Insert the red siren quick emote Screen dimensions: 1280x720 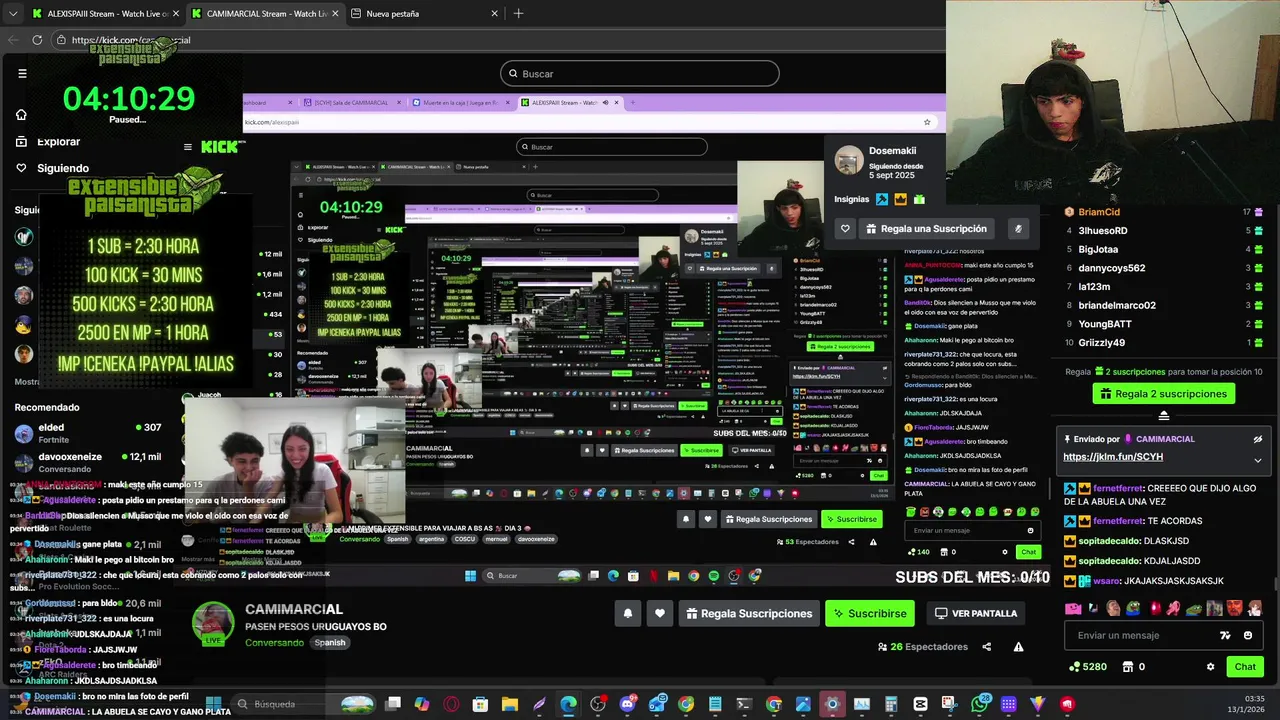coord(1155,608)
